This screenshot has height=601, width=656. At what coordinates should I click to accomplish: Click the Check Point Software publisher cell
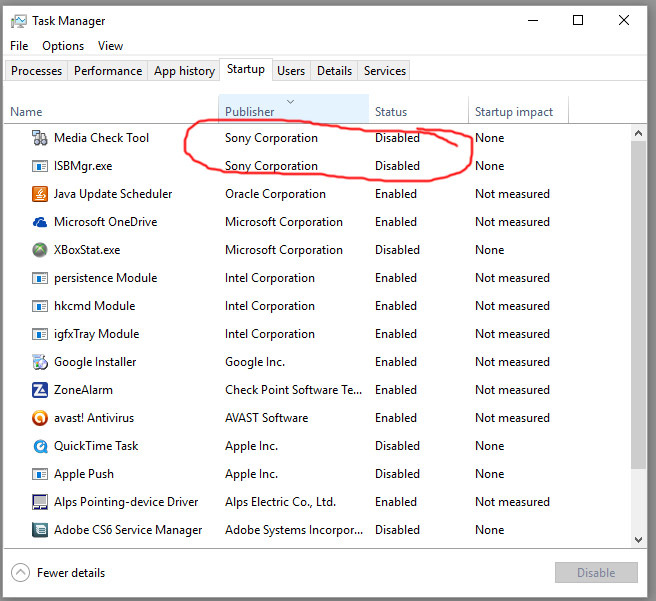(294, 390)
